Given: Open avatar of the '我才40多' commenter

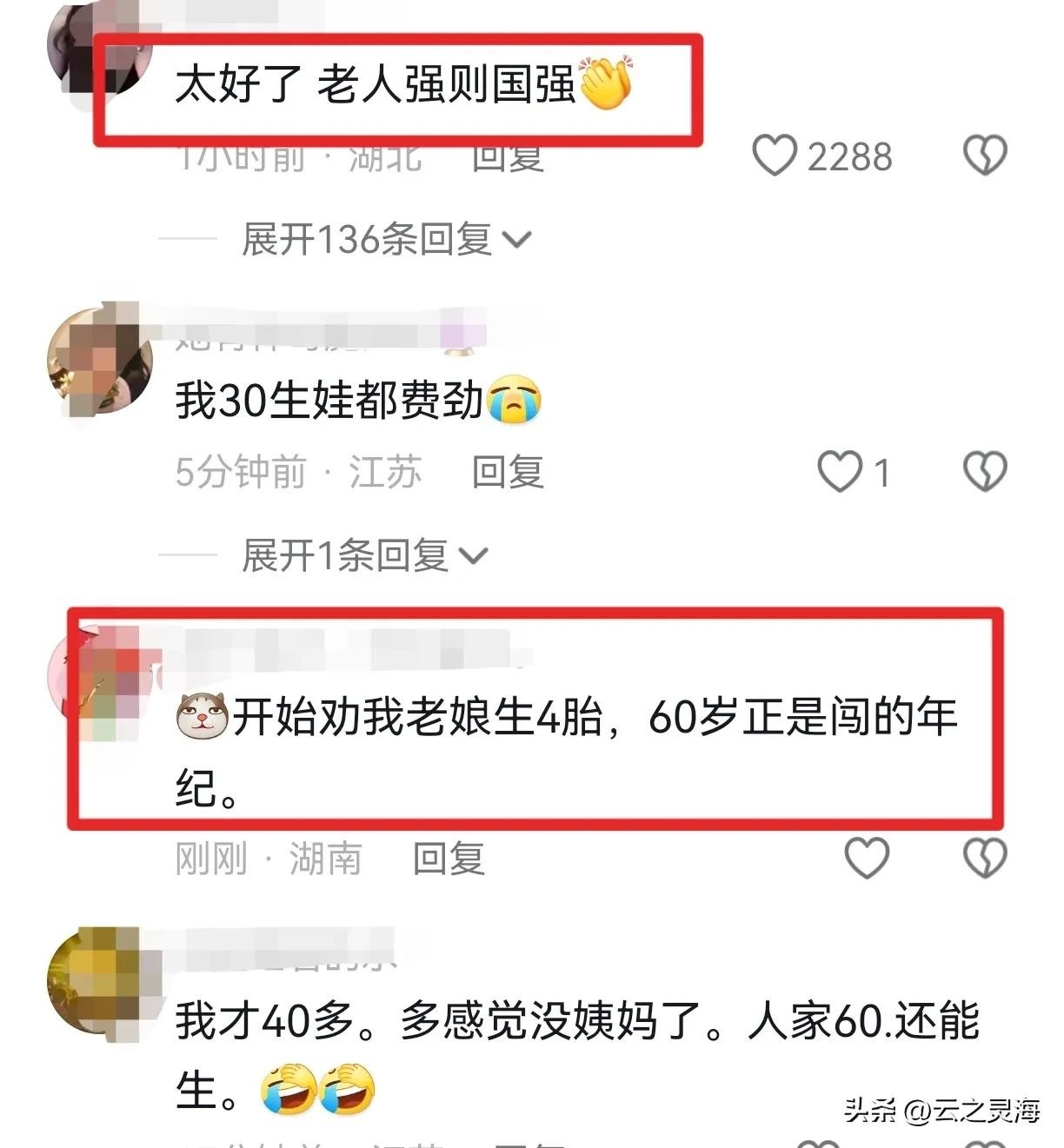Looking at the screenshot, I should point(100,980).
